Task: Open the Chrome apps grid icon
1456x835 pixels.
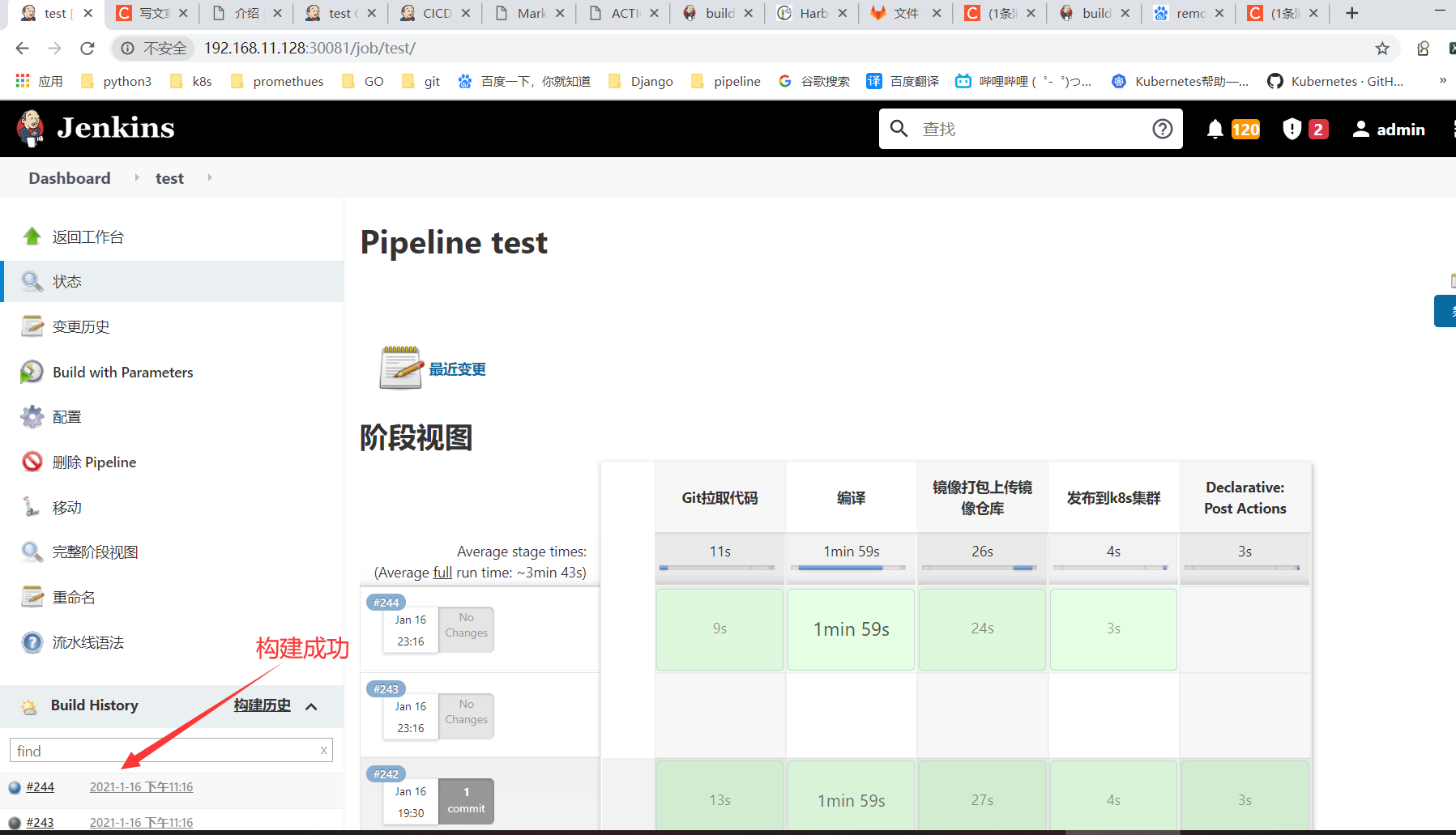Action: (x=22, y=81)
